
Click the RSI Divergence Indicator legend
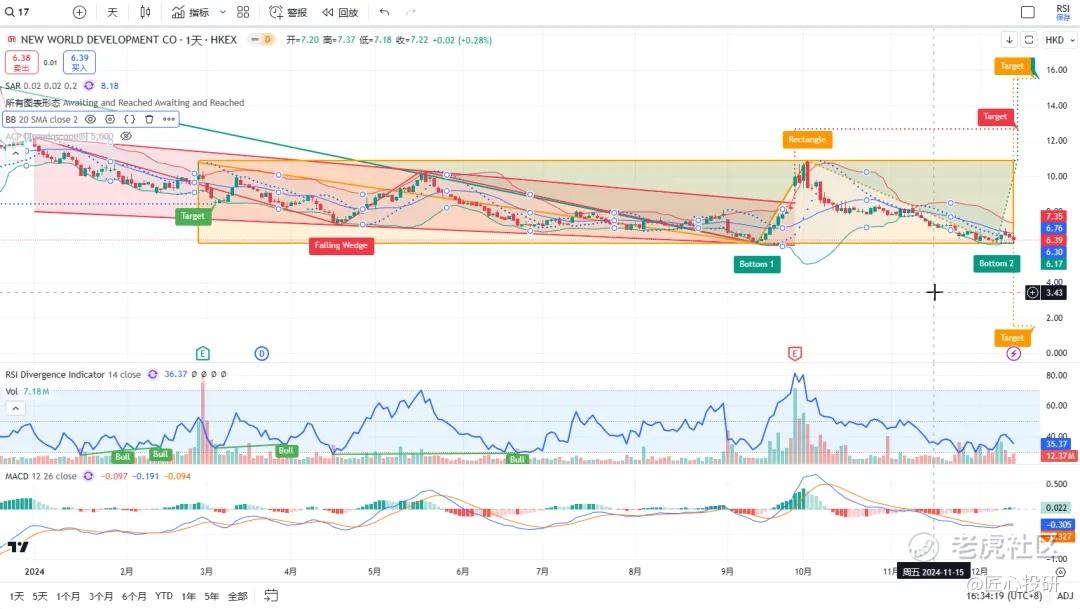tap(73, 374)
